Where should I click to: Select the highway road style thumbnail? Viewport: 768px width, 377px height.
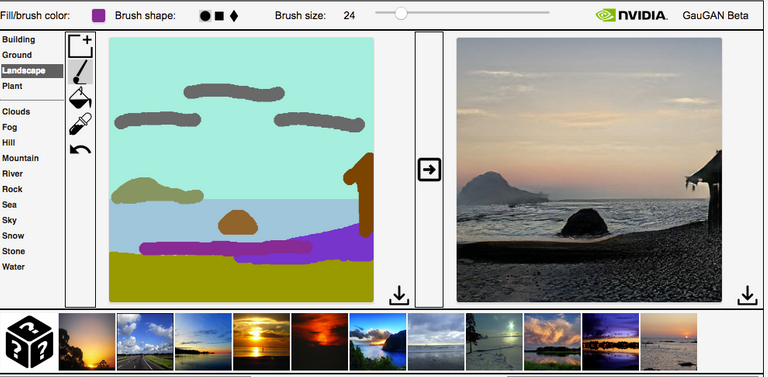(145, 341)
